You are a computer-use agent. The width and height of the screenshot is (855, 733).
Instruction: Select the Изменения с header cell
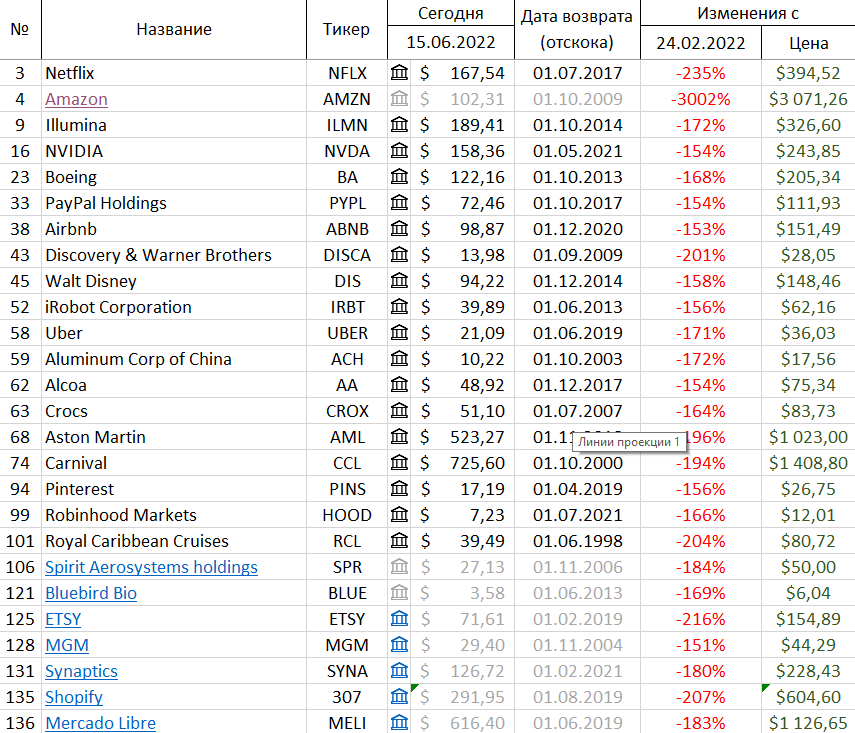coord(748,13)
